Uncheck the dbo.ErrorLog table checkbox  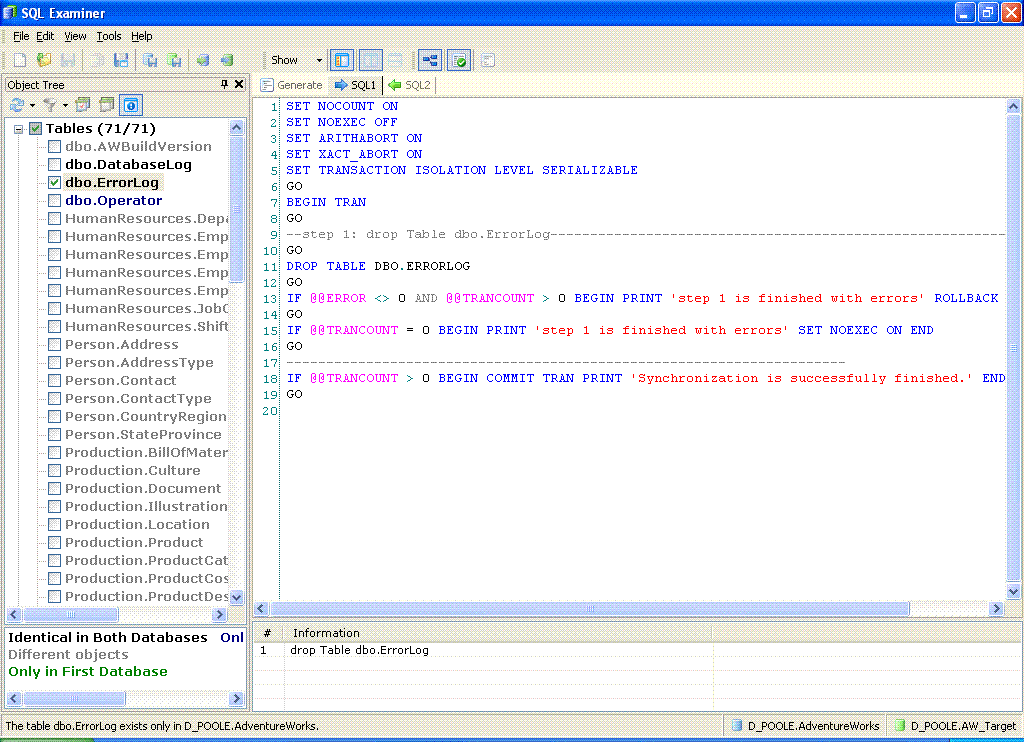coord(55,183)
